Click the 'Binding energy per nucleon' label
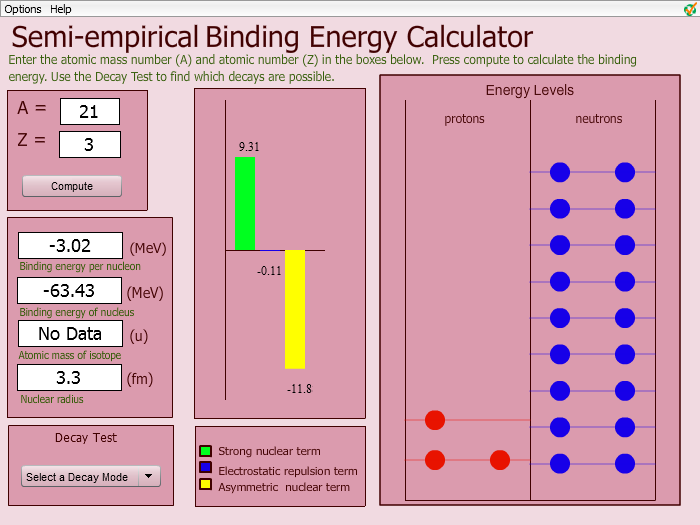 pyautogui.click(x=80, y=266)
